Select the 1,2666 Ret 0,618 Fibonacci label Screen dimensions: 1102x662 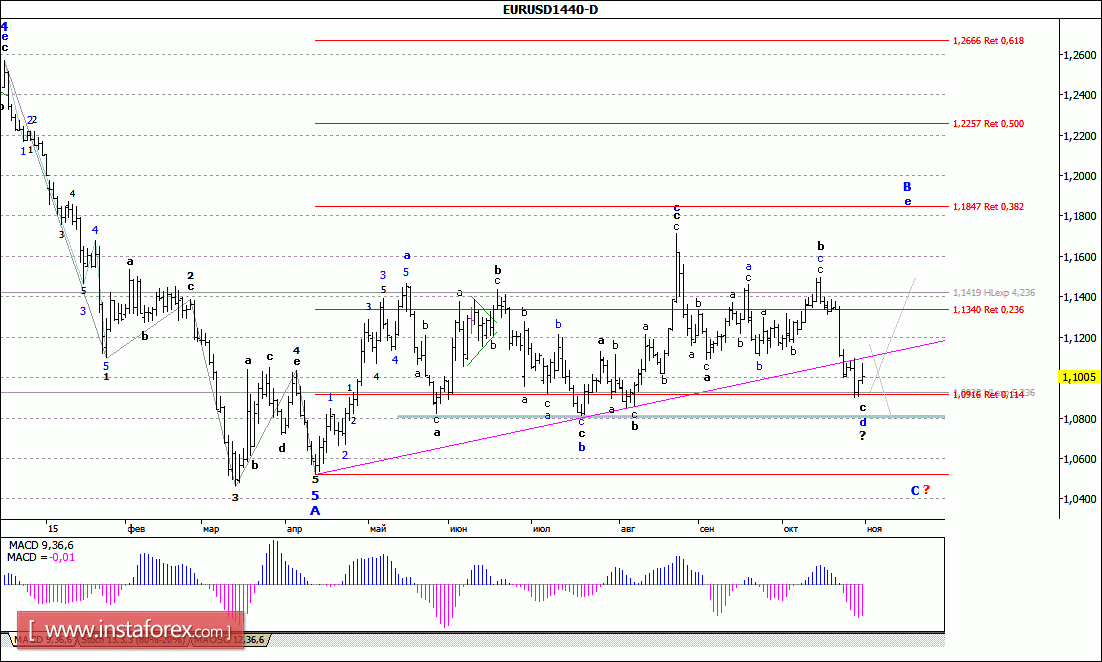click(988, 41)
